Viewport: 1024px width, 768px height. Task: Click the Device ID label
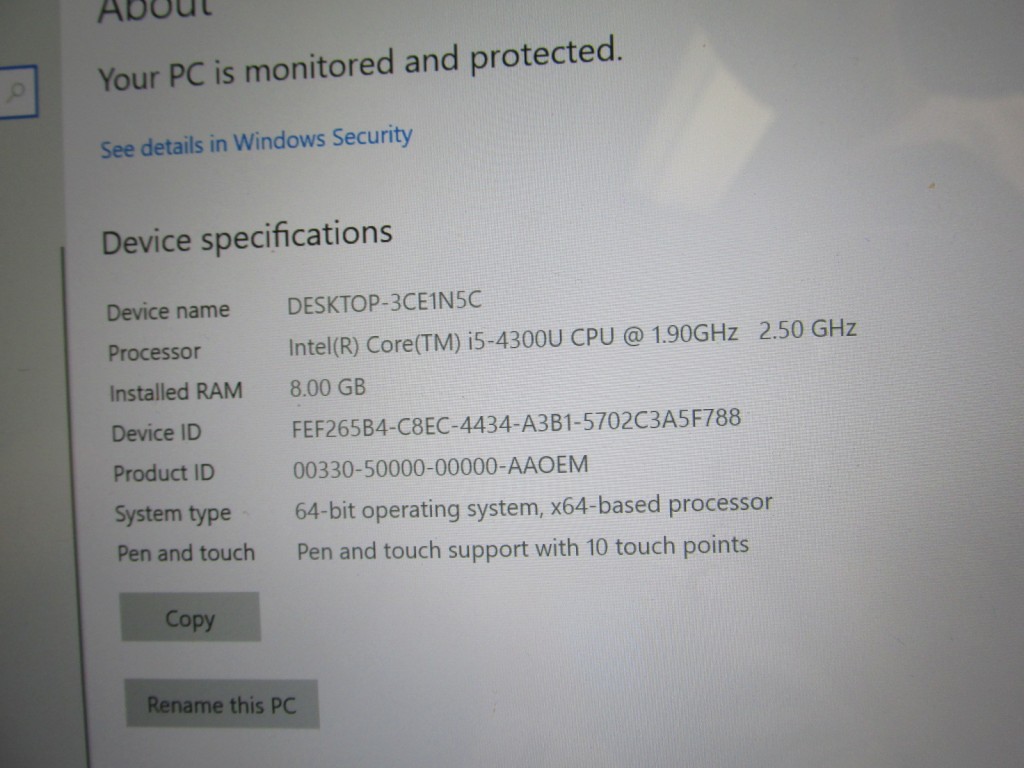pyautogui.click(x=157, y=432)
